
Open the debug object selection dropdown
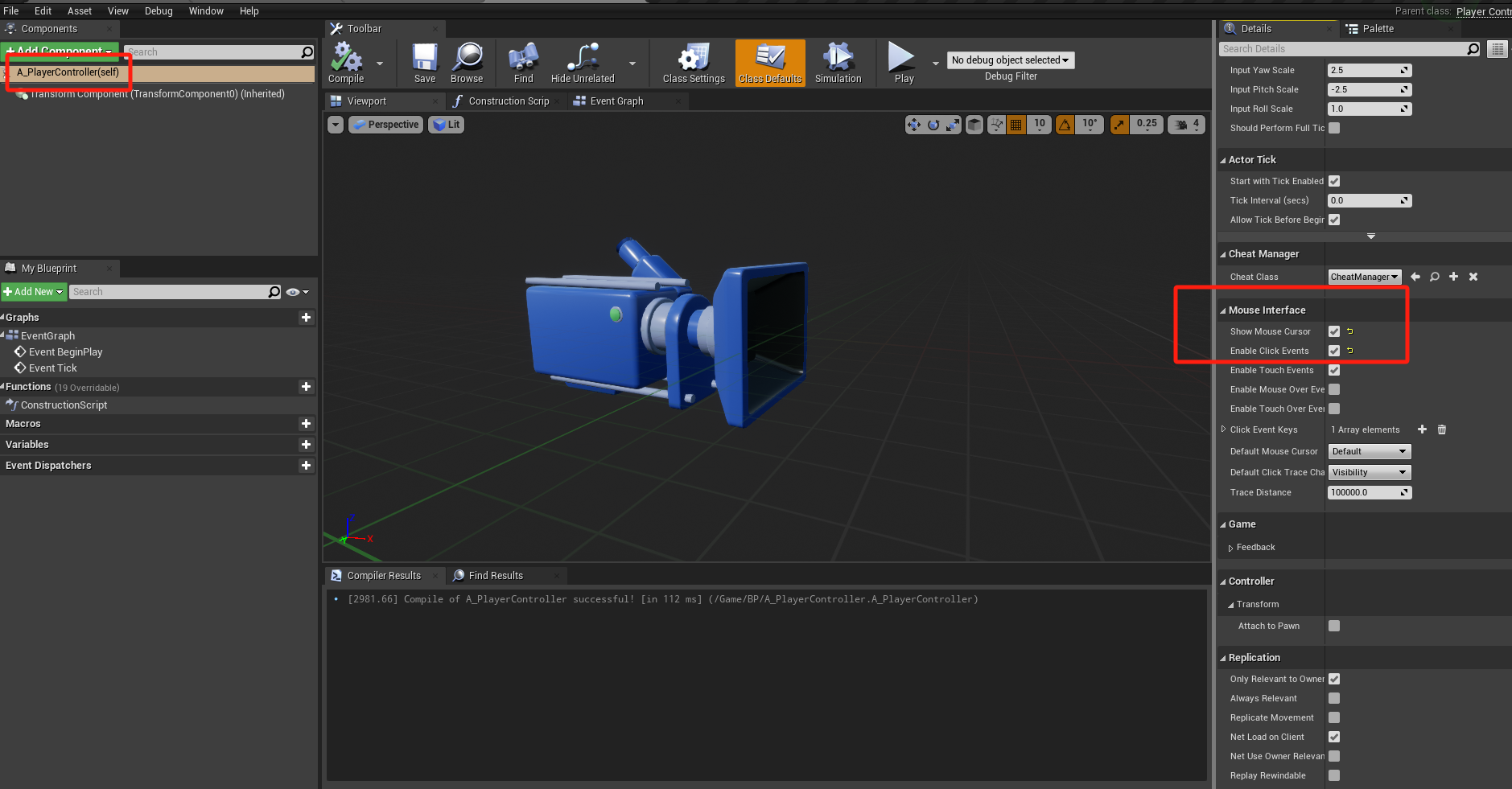pos(1010,60)
